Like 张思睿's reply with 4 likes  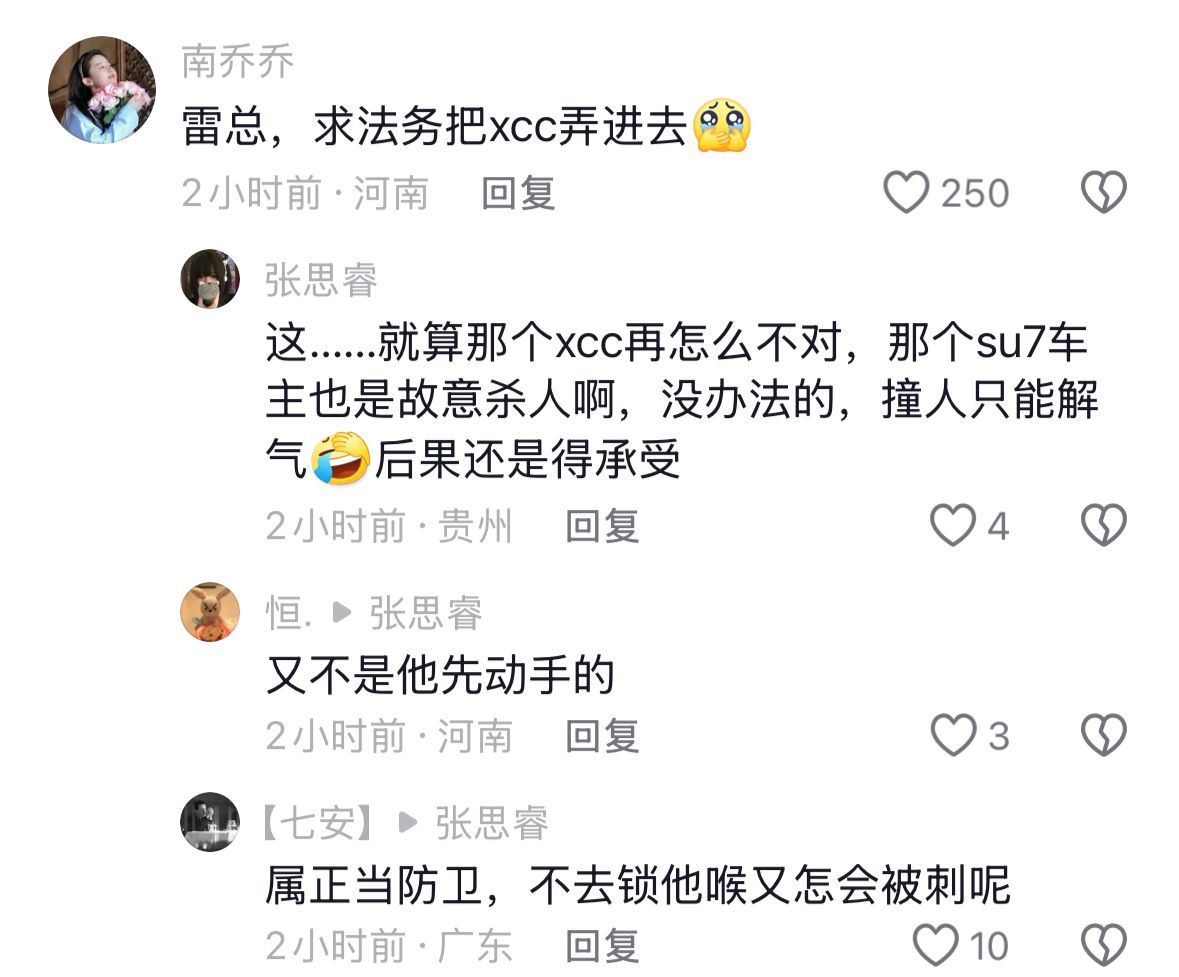[x=953, y=525]
